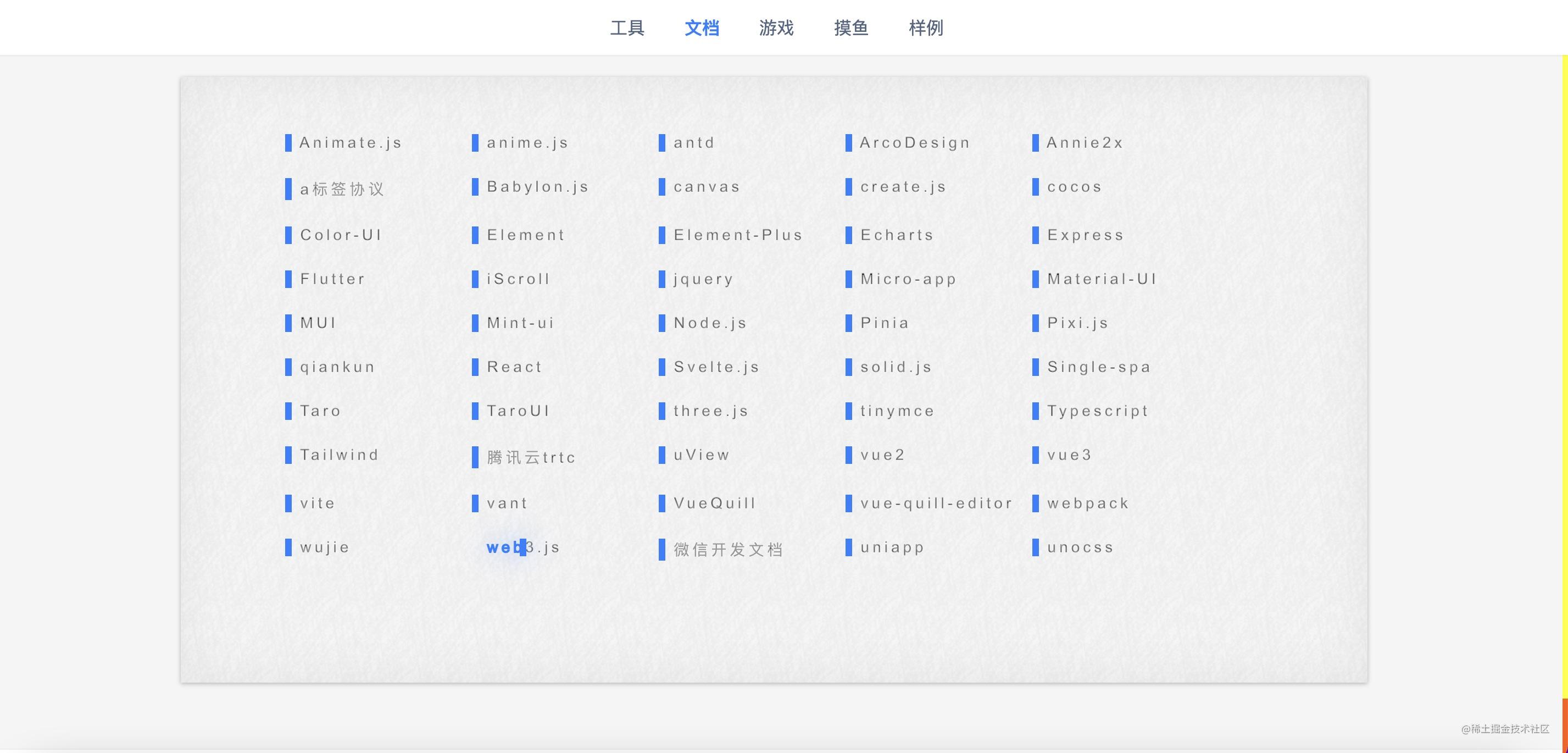Click the Echarts link
1568x753 pixels.
click(897, 235)
